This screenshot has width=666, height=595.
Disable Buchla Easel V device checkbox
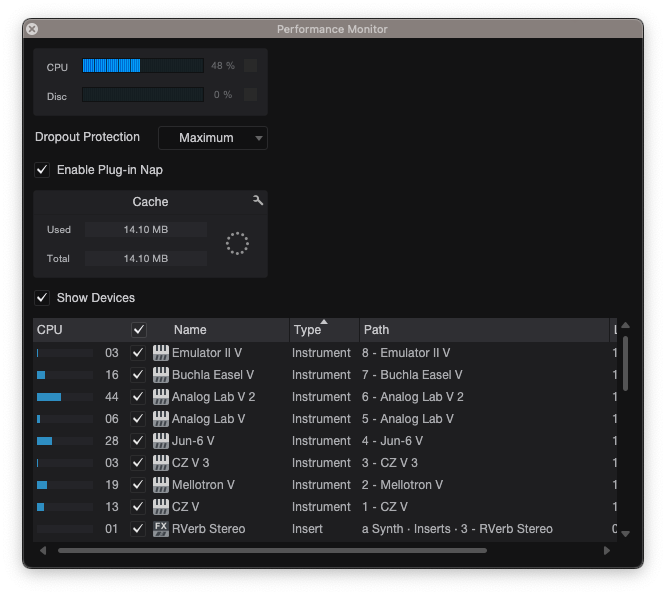click(x=138, y=375)
